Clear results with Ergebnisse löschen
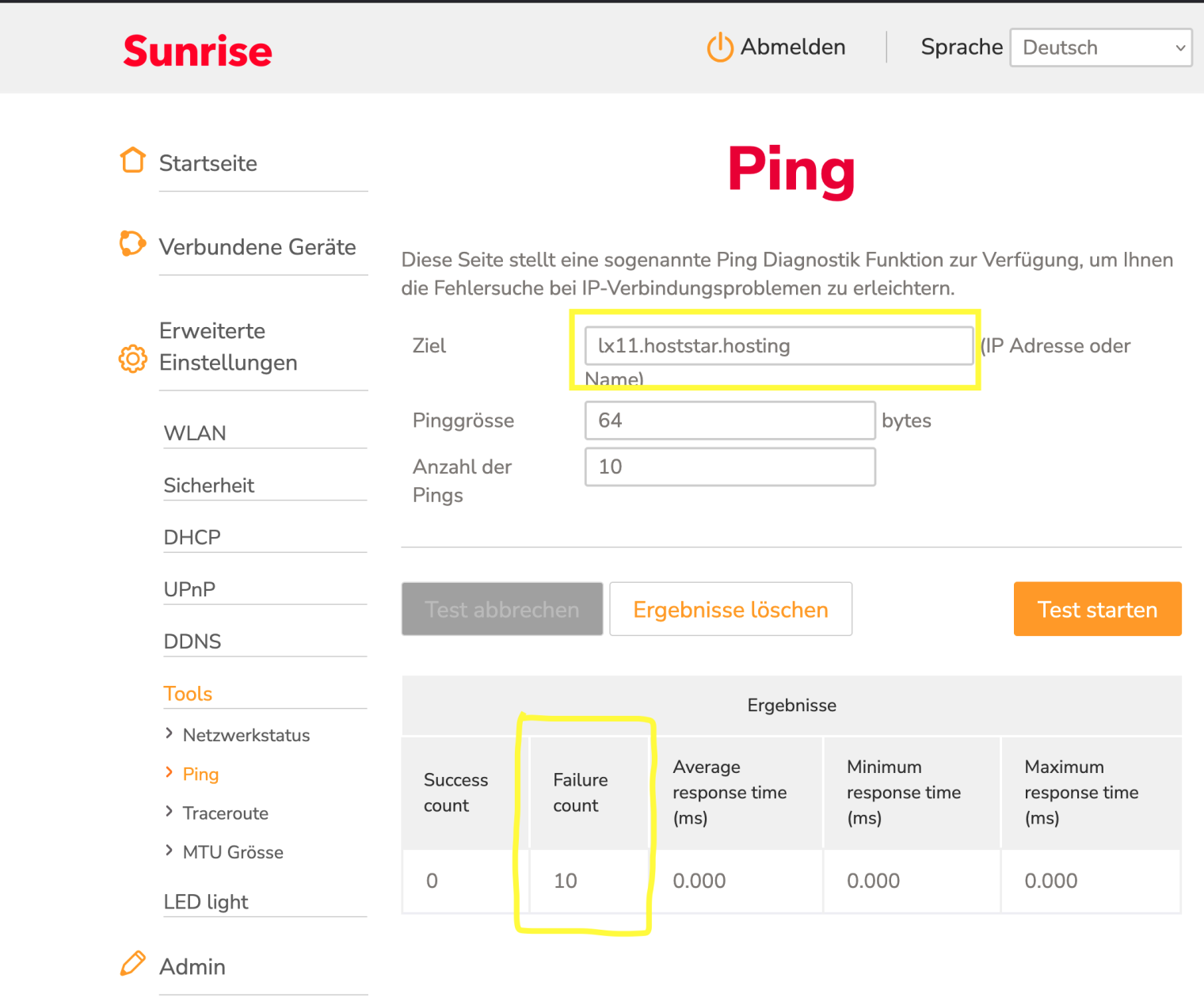 [x=730, y=609]
